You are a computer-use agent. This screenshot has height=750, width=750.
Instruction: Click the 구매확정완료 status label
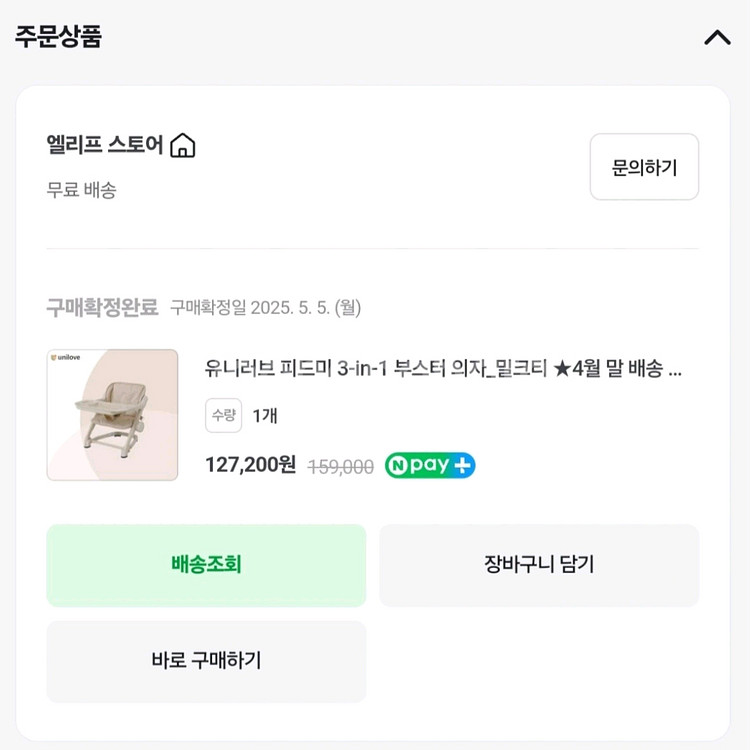(x=102, y=308)
